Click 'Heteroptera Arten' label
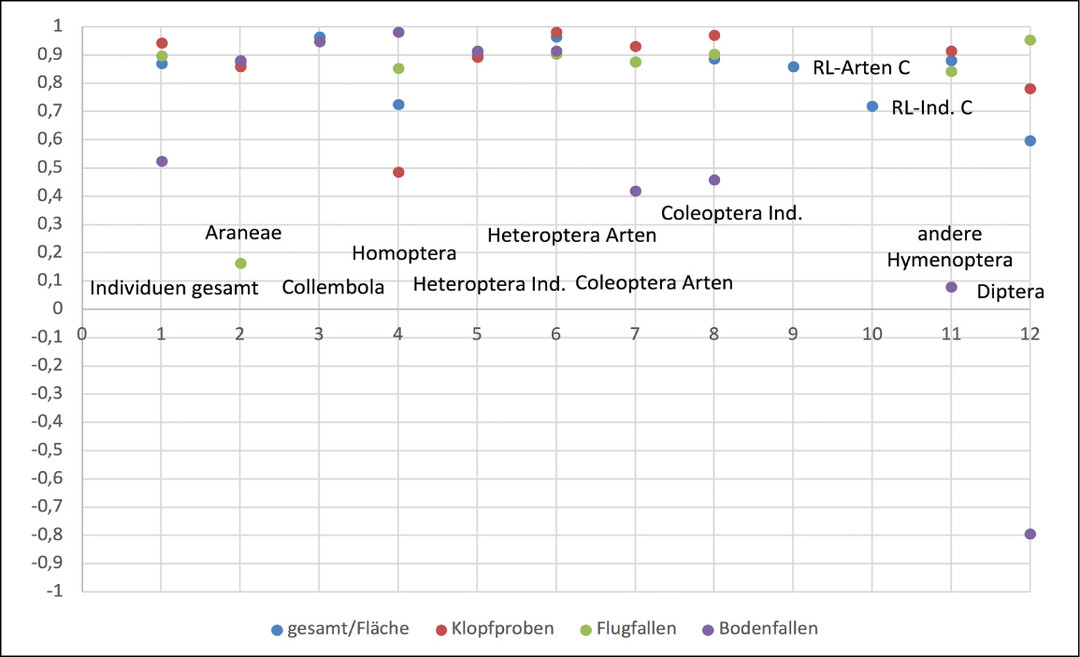The width and height of the screenshot is (1080, 657). [572, 236]
